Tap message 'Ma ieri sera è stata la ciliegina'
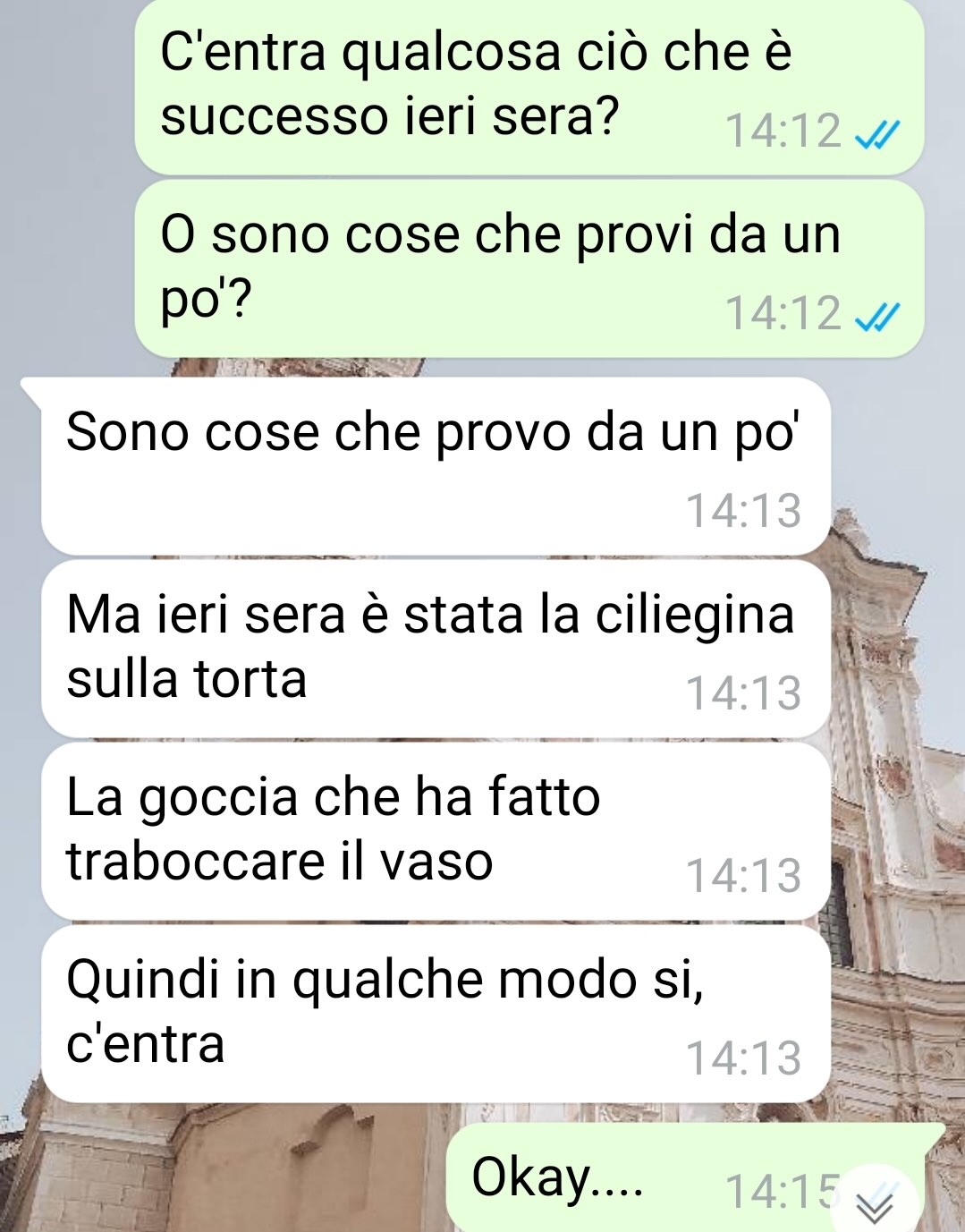 [x=436, y=649]
